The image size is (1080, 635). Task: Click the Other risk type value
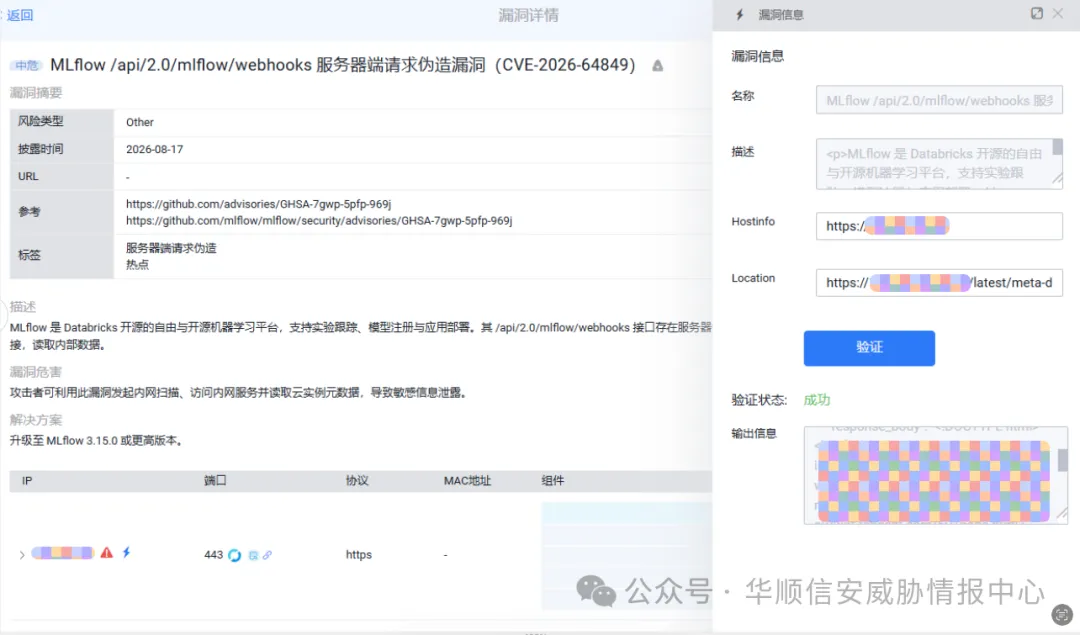tap(140, 122)
